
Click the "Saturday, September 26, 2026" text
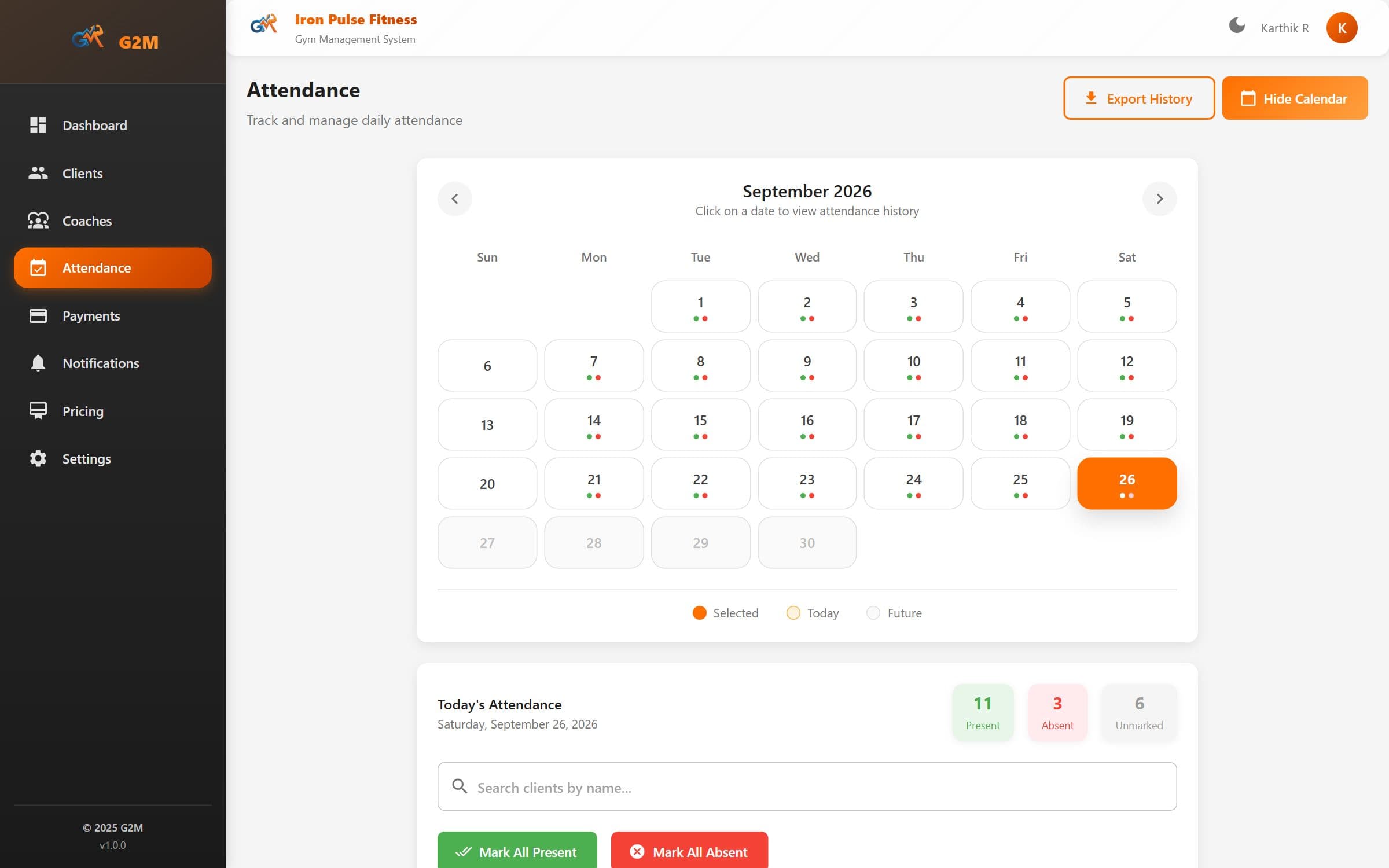517,724
